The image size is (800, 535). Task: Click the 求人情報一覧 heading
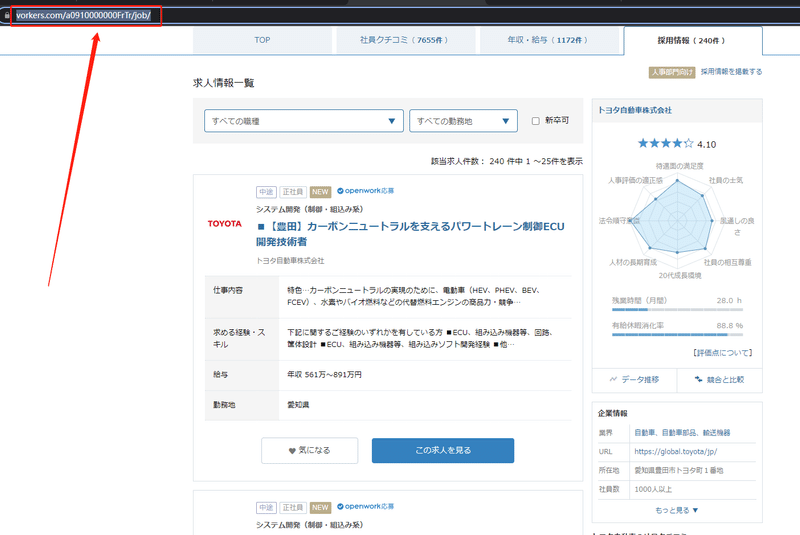pos(223,83)
